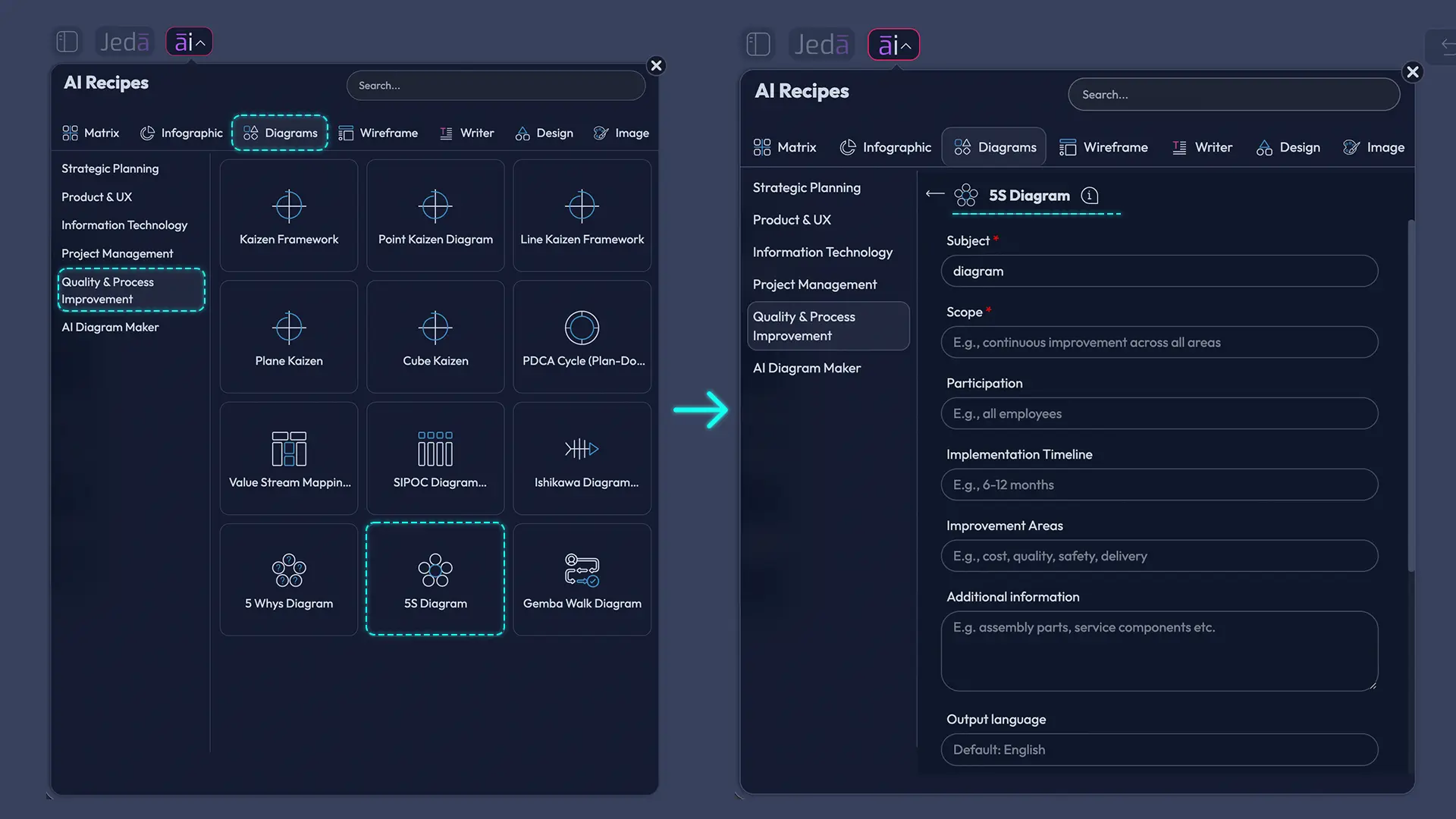Toggle sidebar panel icon in left window
This screenshot has width=1456, height=819.
coord(67,42)
